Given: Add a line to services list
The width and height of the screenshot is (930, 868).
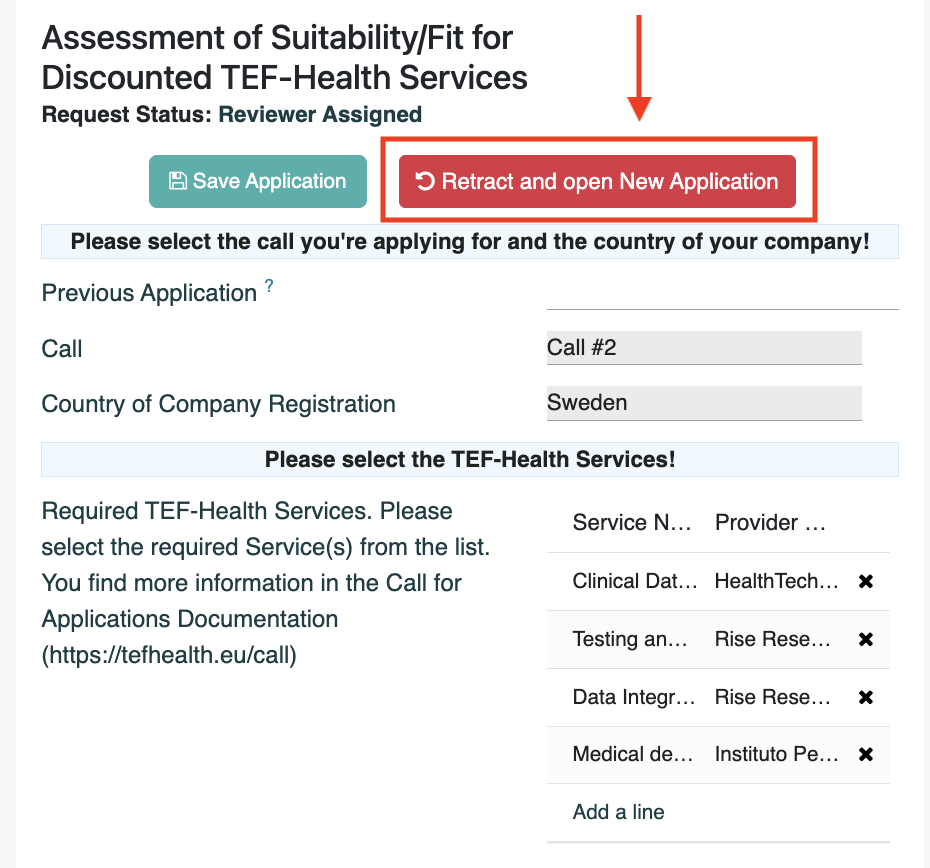Looking at the screenshot, I should (618, 812).
